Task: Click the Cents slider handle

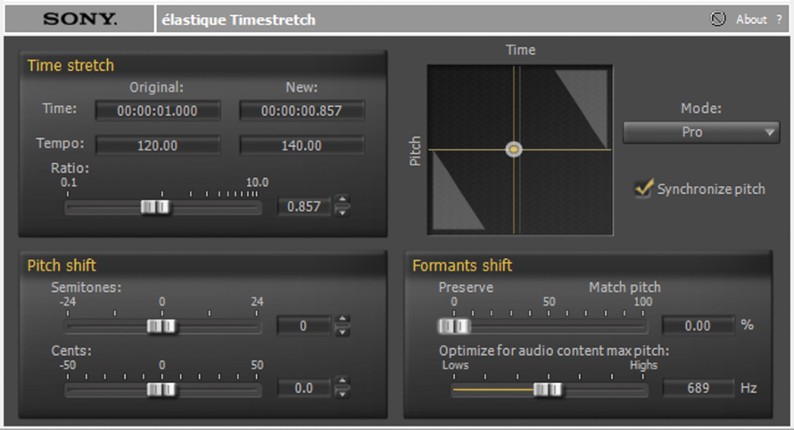Action: (161, 389)
